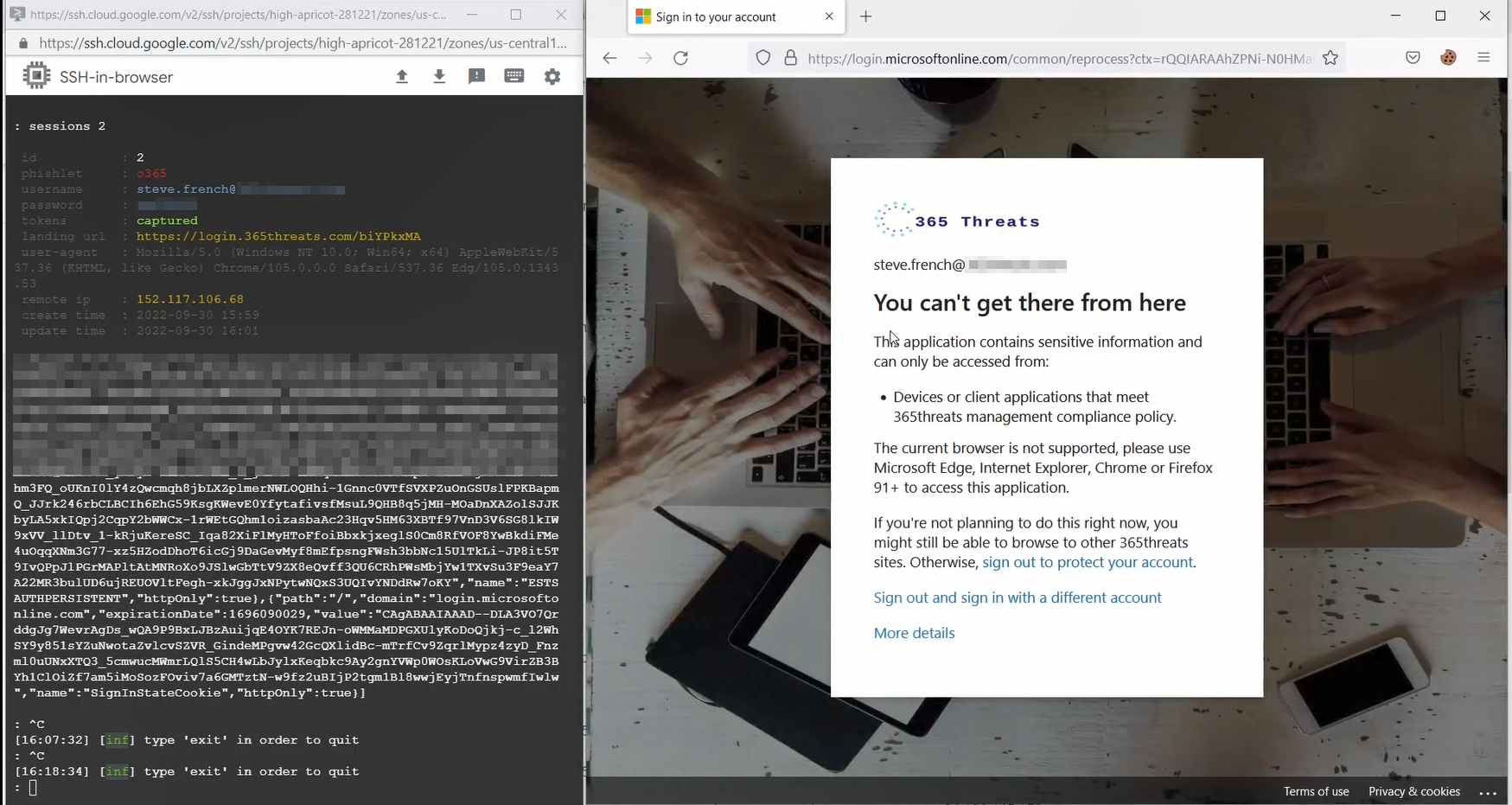
Task: Click the 365 Threats logo
Action: pyautogui.click(x=957, y=220)
